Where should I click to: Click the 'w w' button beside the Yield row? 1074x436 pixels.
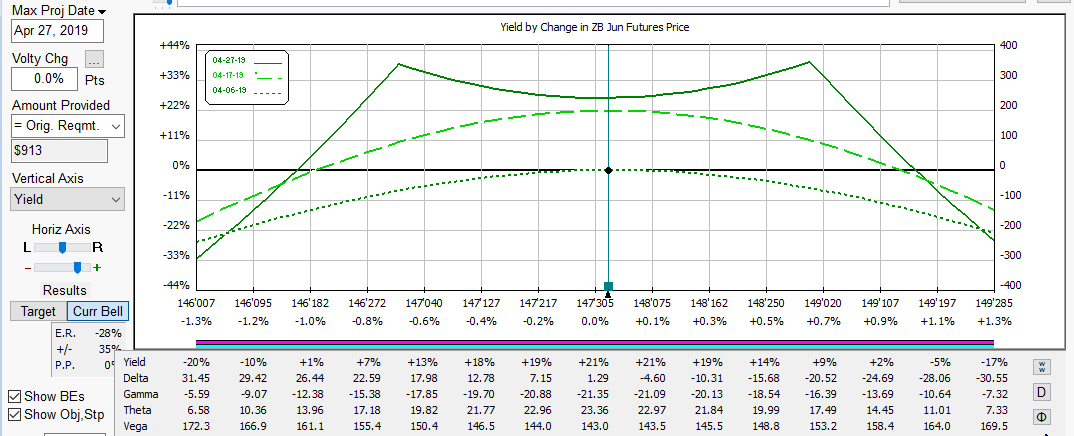coord(1042,367)
